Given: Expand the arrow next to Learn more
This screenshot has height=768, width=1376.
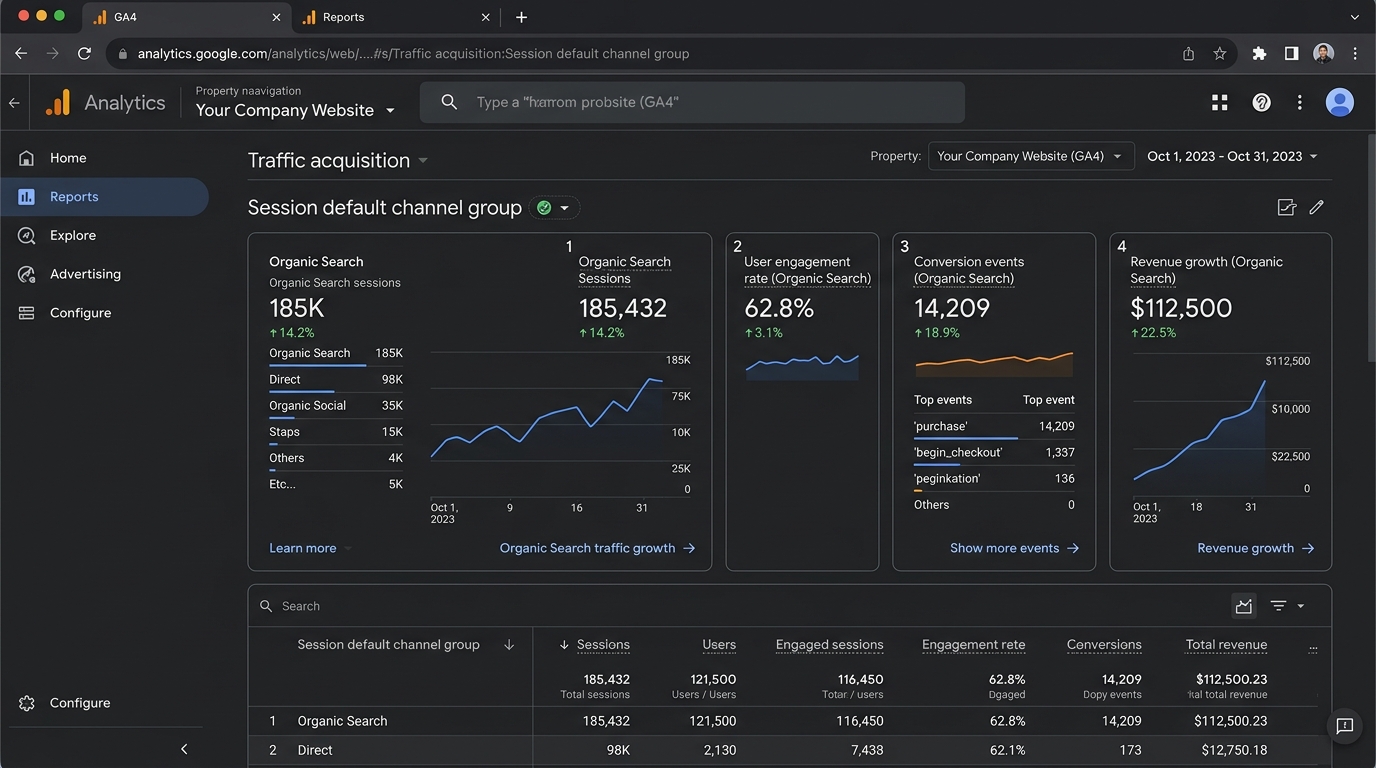Looking at the screenshot, I should point(348,549).
